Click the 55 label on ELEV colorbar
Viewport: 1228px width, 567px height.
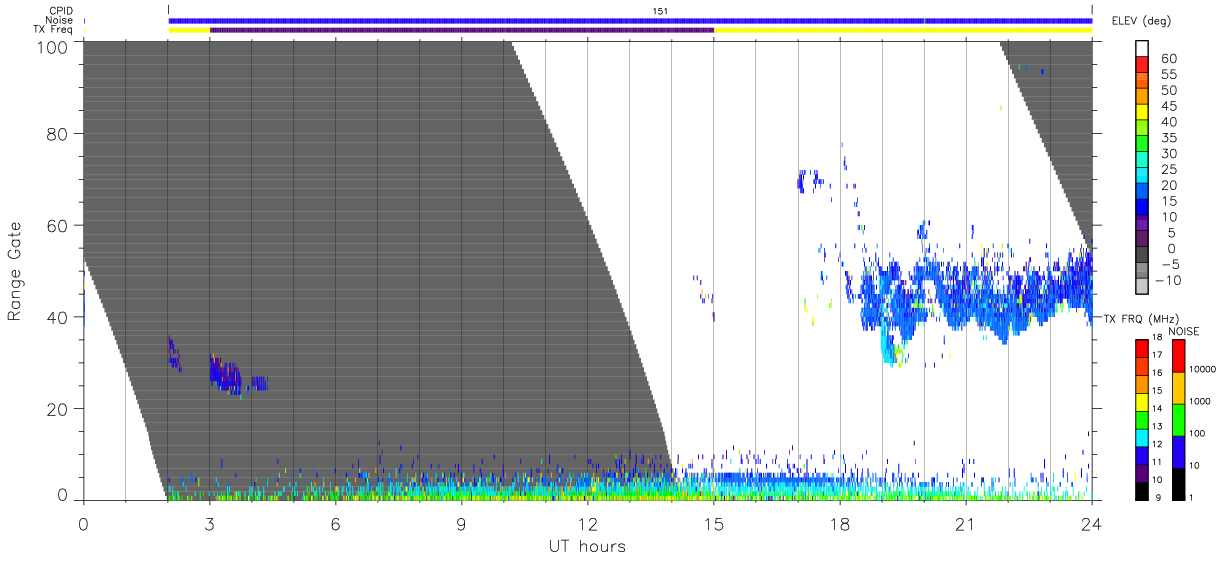1168,74
